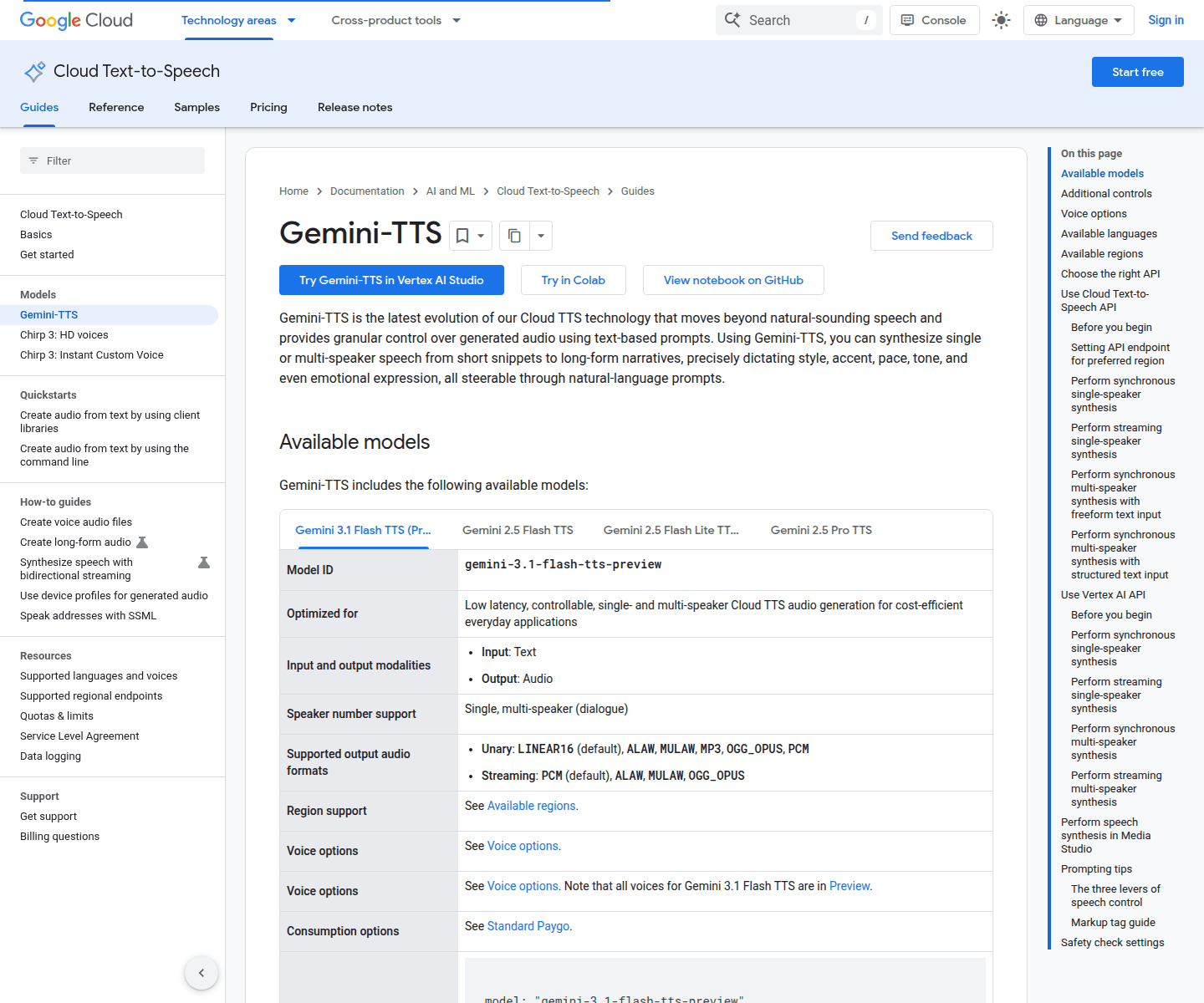The width and height of the screenshot is (1204, 1003).
Task: Click Sign in link
Action: 1166,20
